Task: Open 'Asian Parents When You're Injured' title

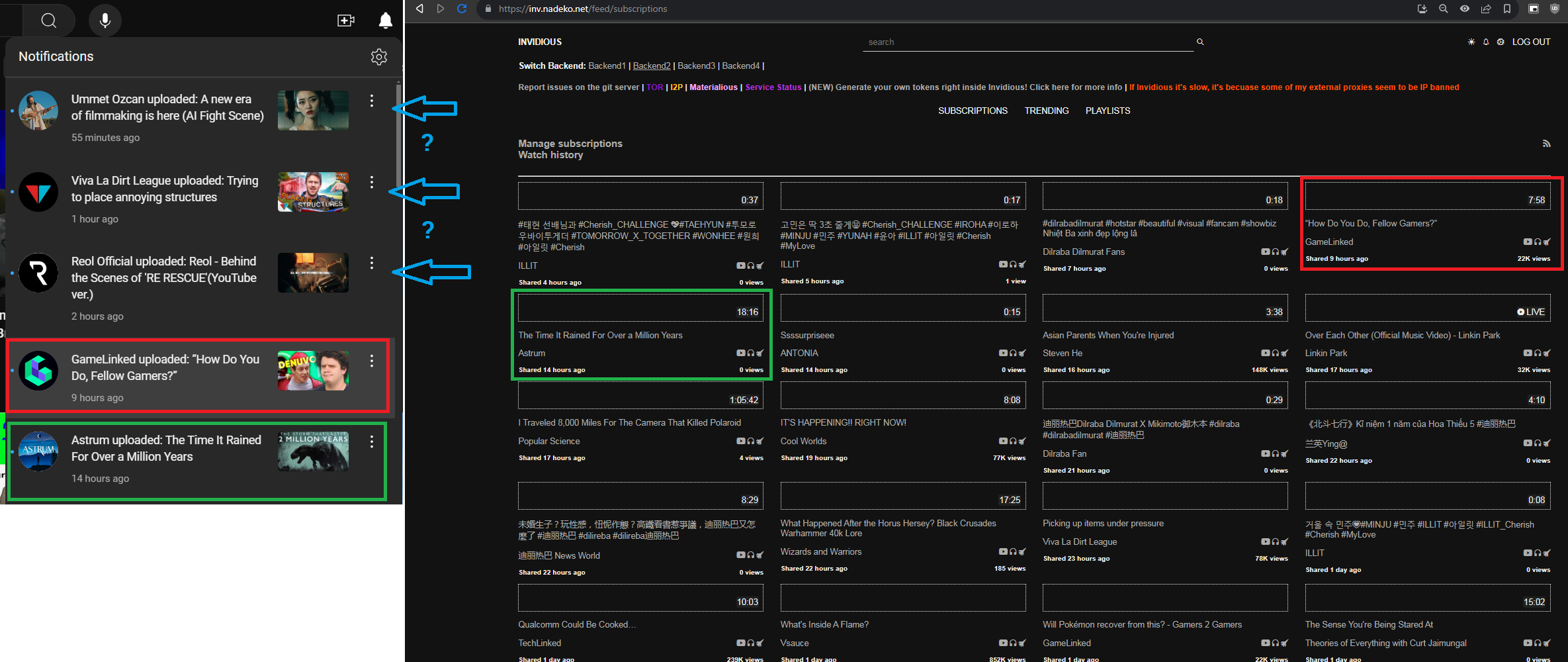Action: (x=1108, y=336)
